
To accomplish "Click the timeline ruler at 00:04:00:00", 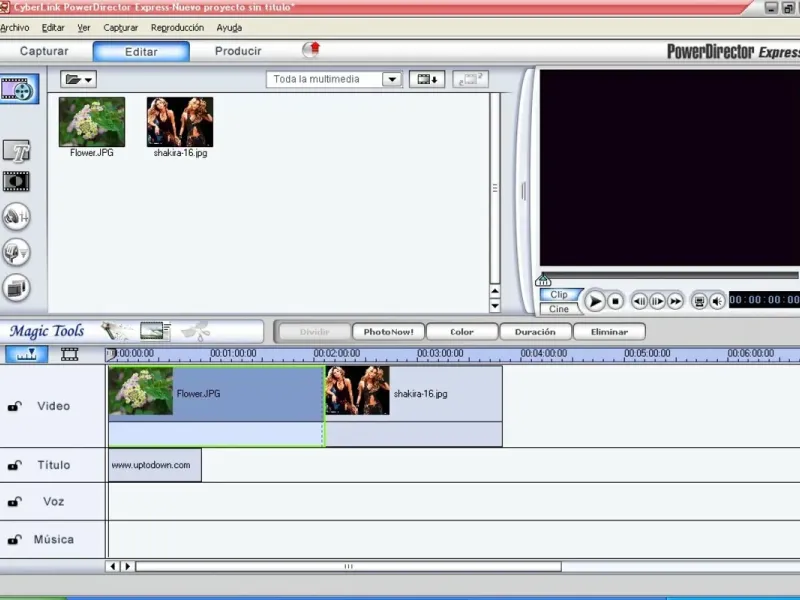I will coord(543,354).
